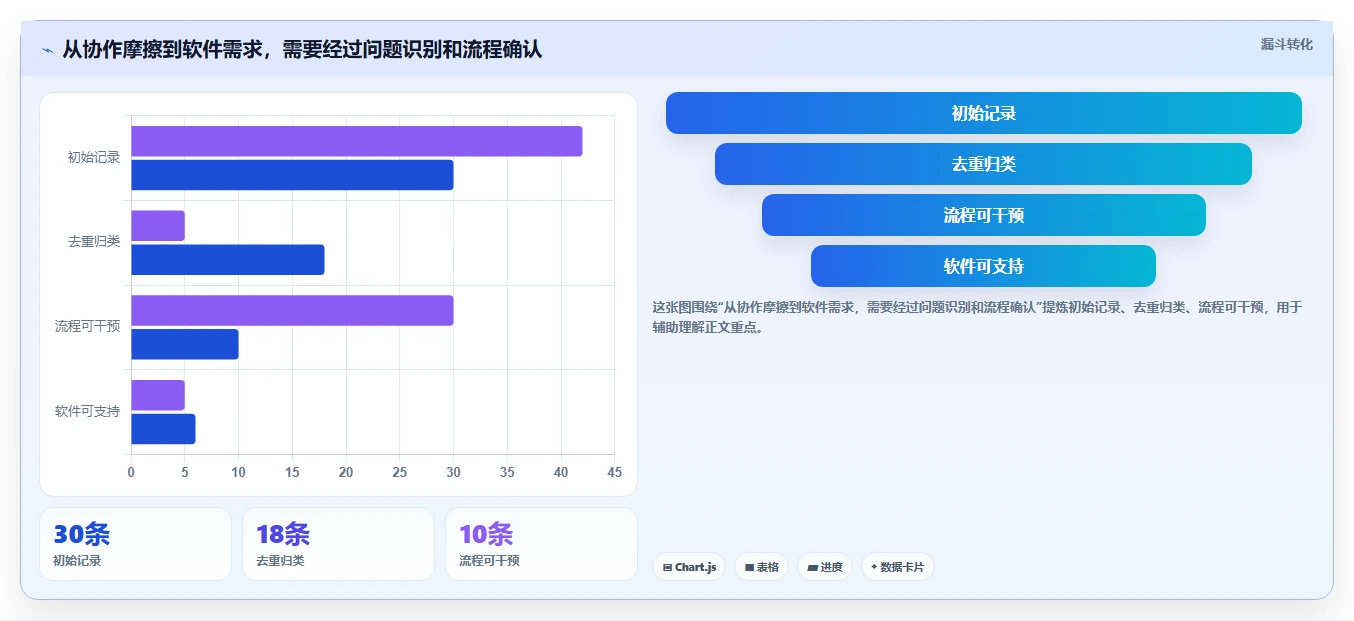Click the purple 软件可支持 bar in chart

click(x=158, y=395)
